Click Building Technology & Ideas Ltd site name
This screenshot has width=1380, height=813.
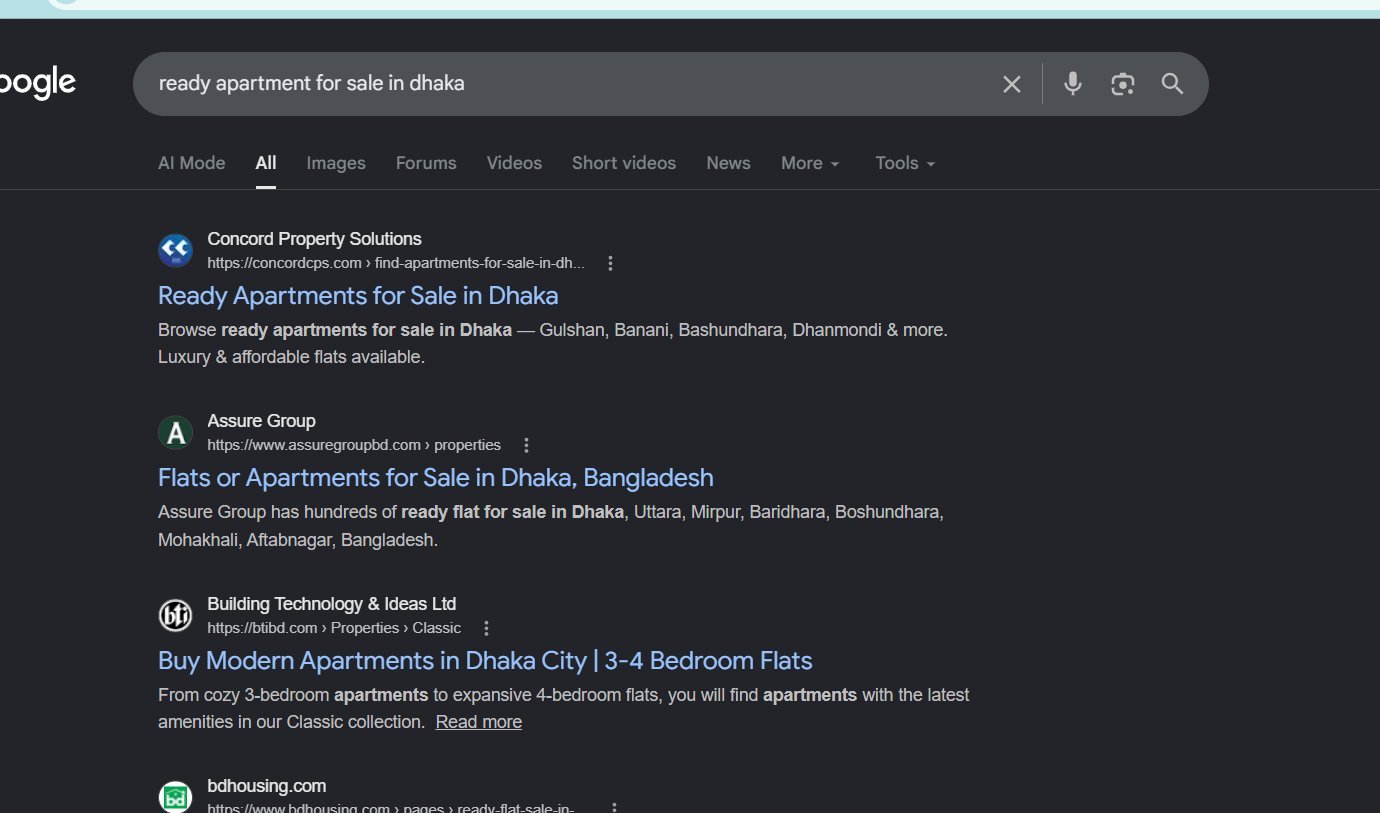coord(332,604)
